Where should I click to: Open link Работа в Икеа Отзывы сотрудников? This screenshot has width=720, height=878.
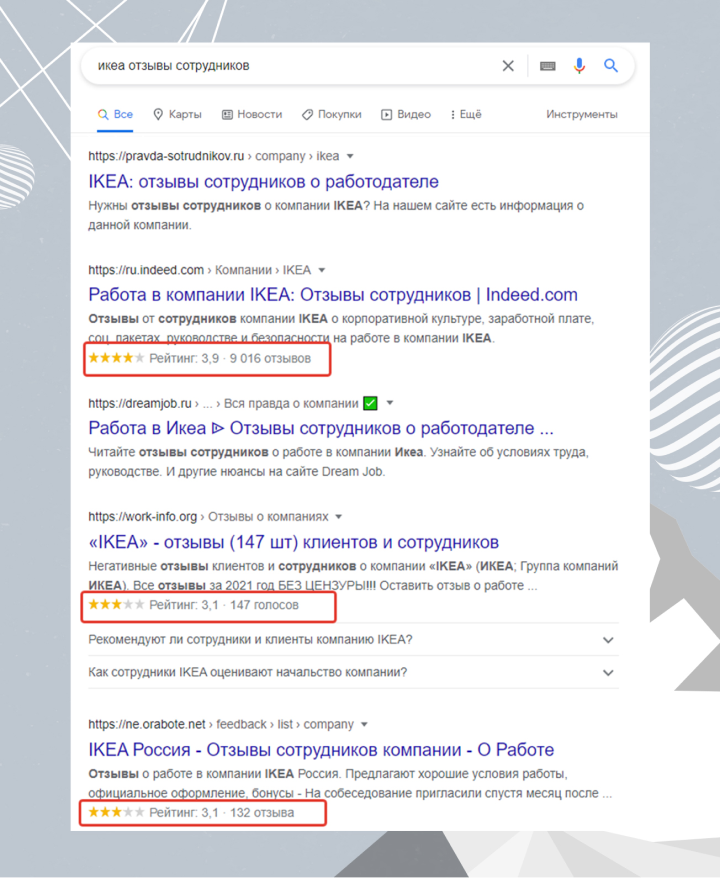click(x=321, y=428)
